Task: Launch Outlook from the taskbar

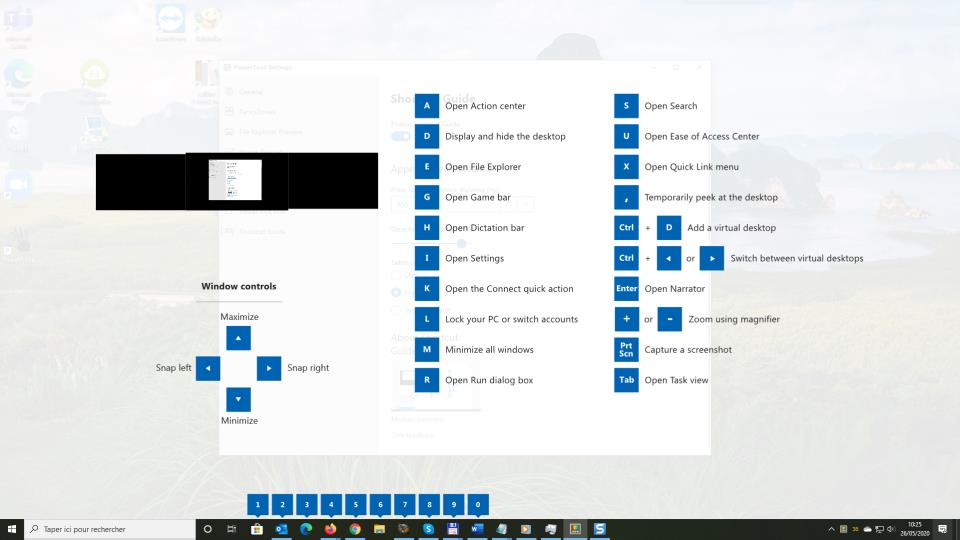Action: point(281,529)
